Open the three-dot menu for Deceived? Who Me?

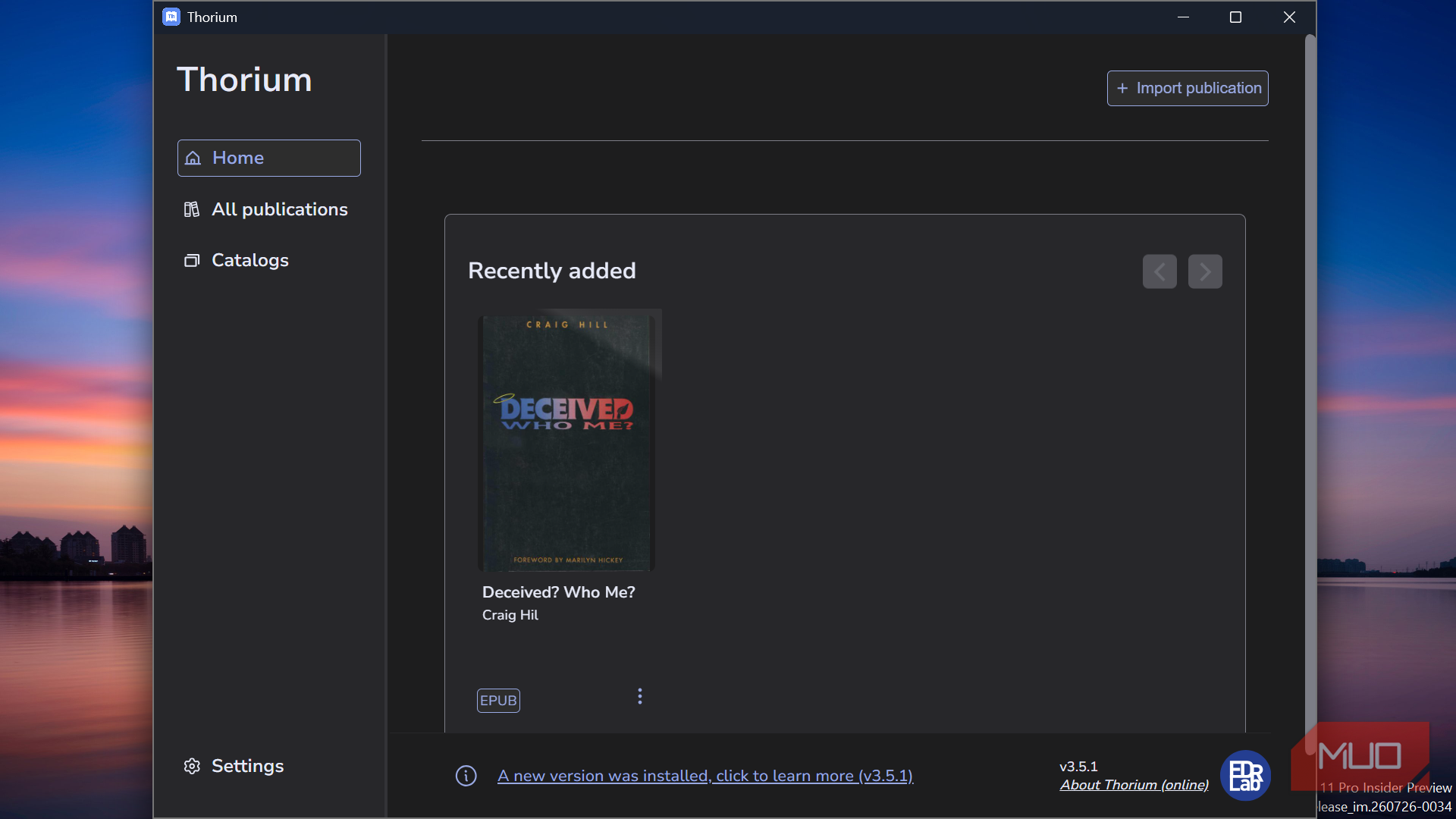point(640,696)
